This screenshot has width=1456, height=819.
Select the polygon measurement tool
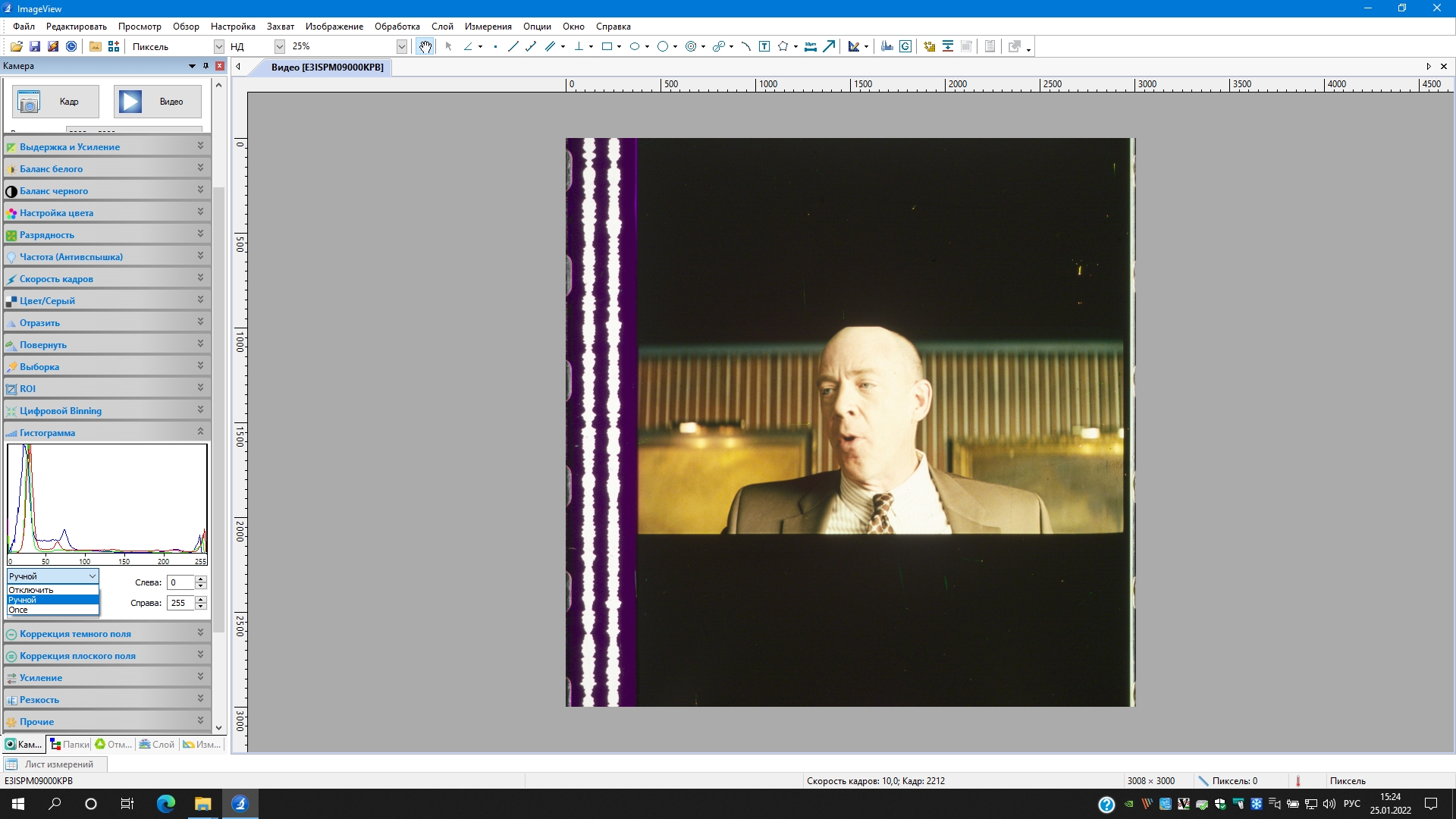[783, 46]
